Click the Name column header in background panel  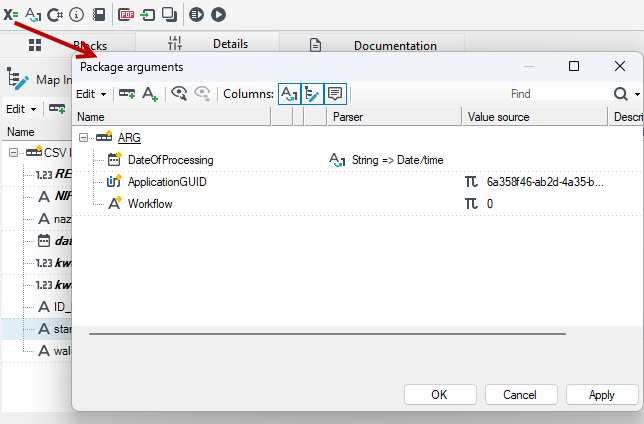(x=21, y=132)
